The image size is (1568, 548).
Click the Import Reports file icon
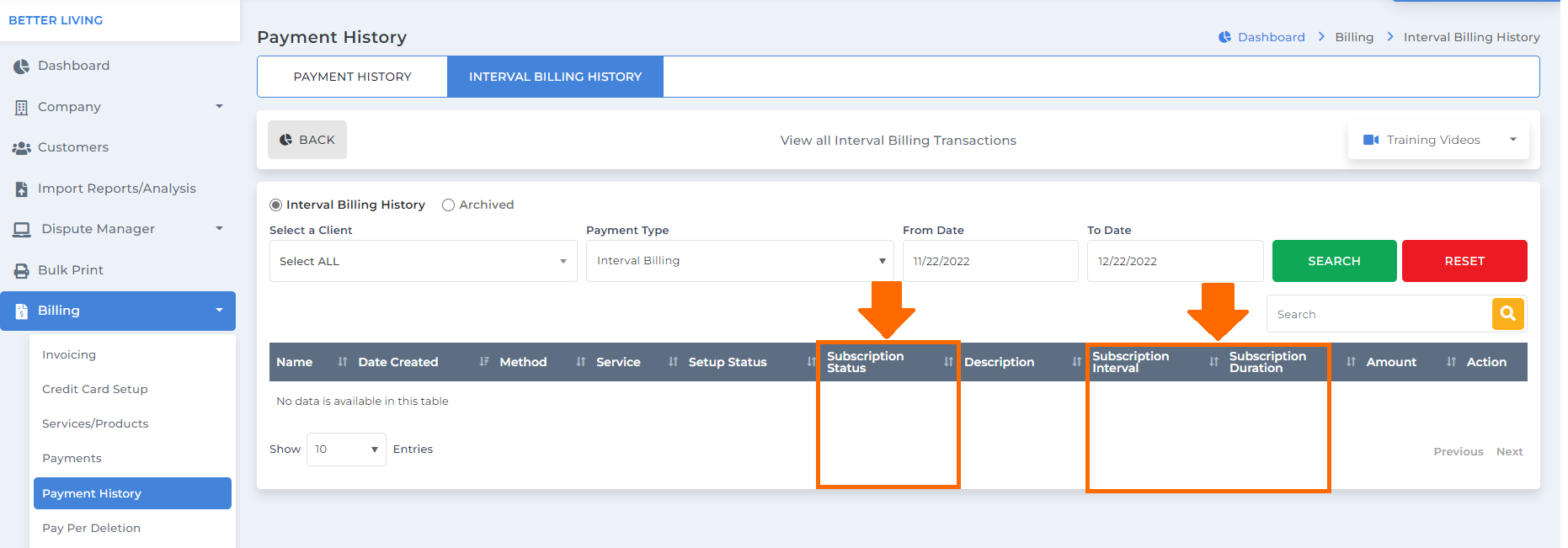pyautogui.click(x=21, y=189)
